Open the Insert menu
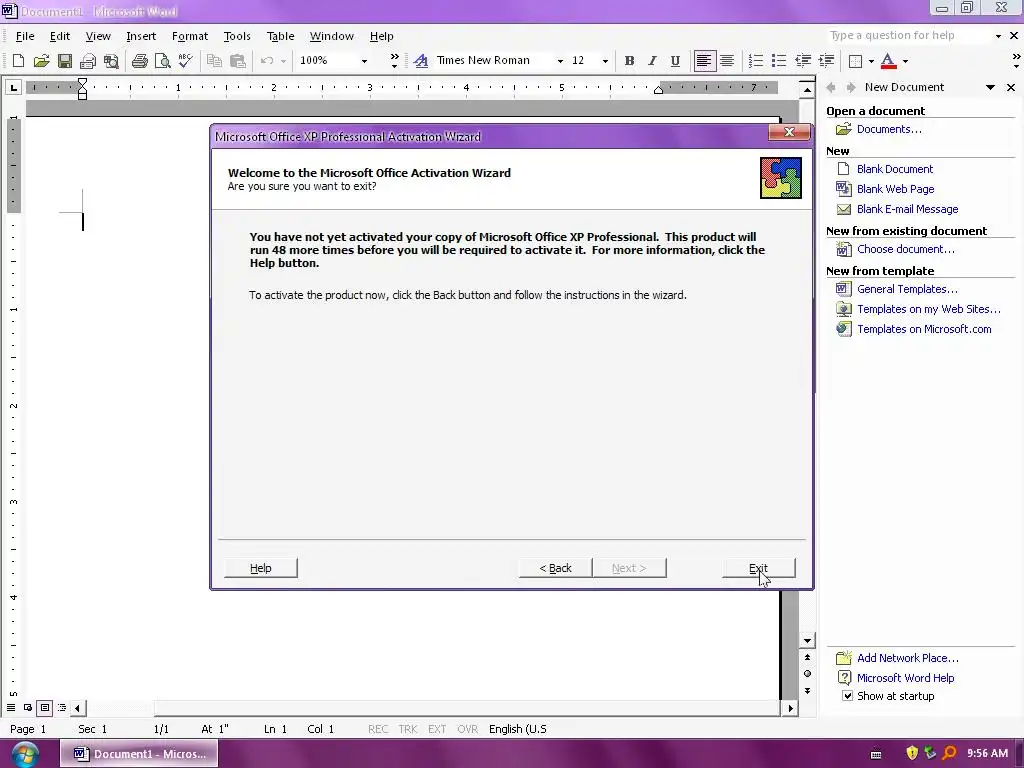The image size is (1024, 768). point(141,36)
